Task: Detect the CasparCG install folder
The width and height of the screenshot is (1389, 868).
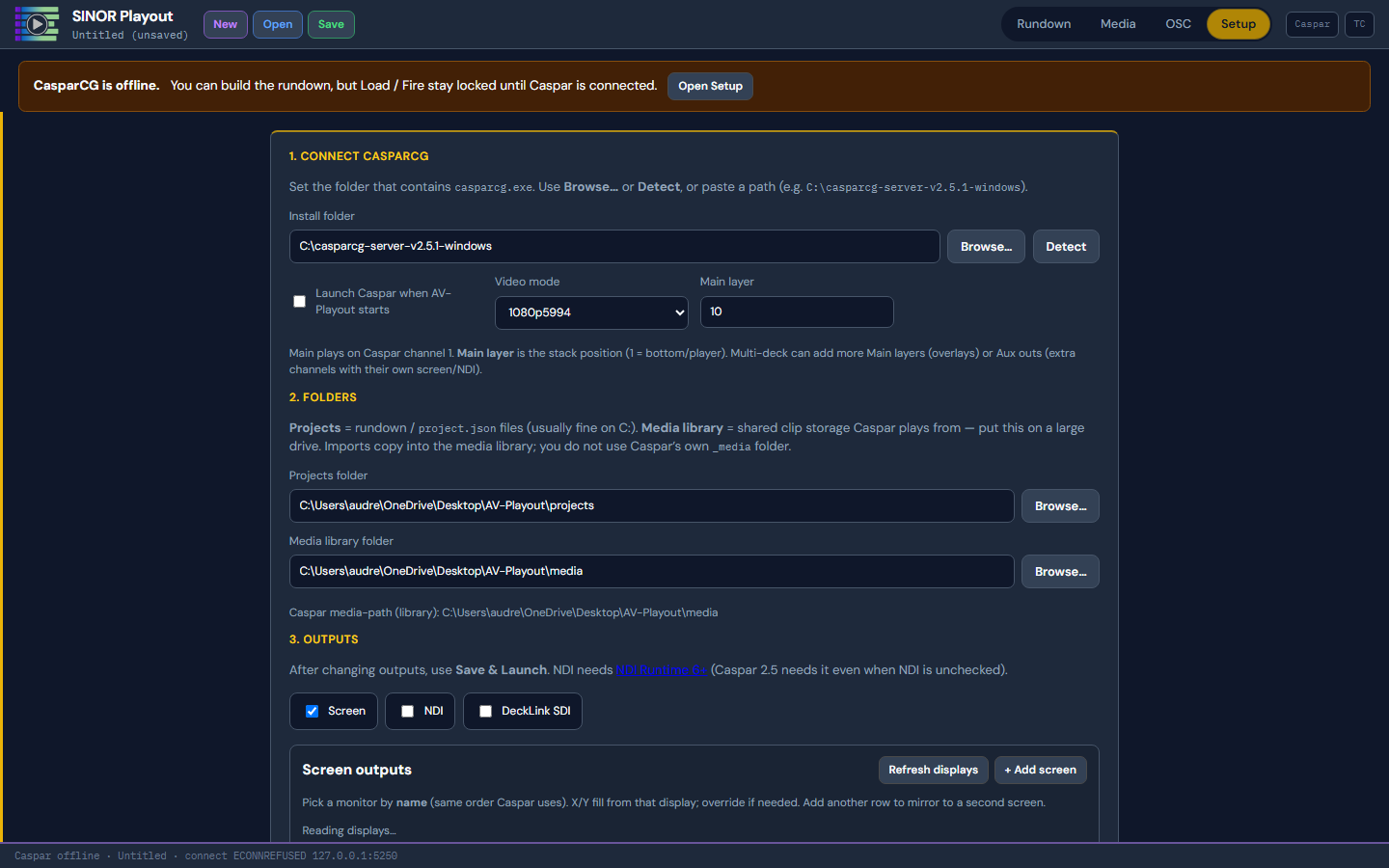Action: click(1066, 246)
